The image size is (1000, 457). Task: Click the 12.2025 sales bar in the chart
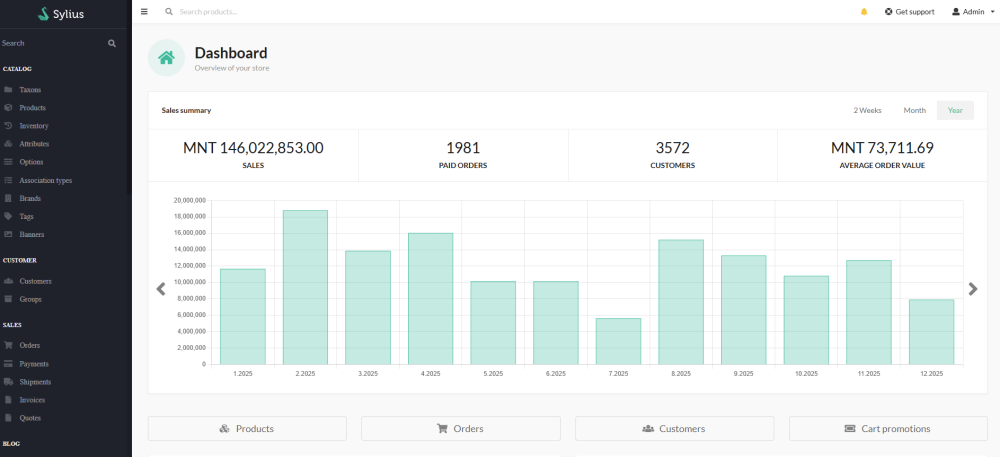(931, 332)
